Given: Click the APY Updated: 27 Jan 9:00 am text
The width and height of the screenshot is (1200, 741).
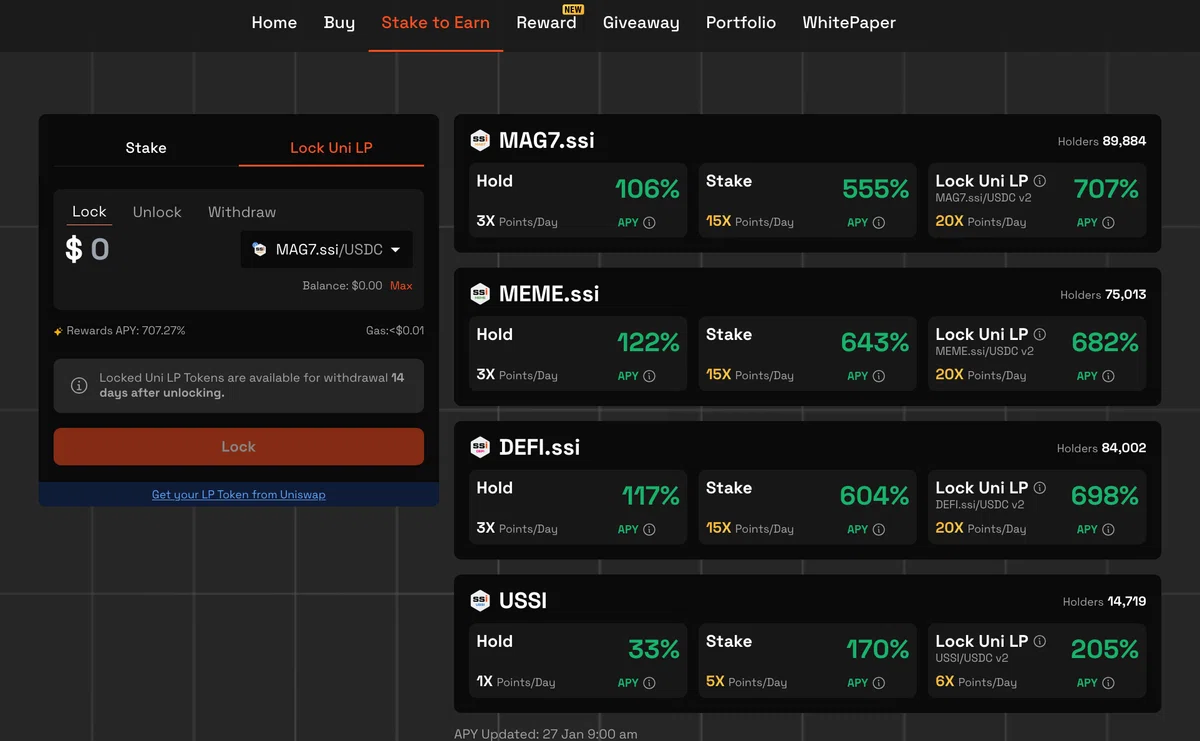Looking at the screenshot, I should coord(546,734).
